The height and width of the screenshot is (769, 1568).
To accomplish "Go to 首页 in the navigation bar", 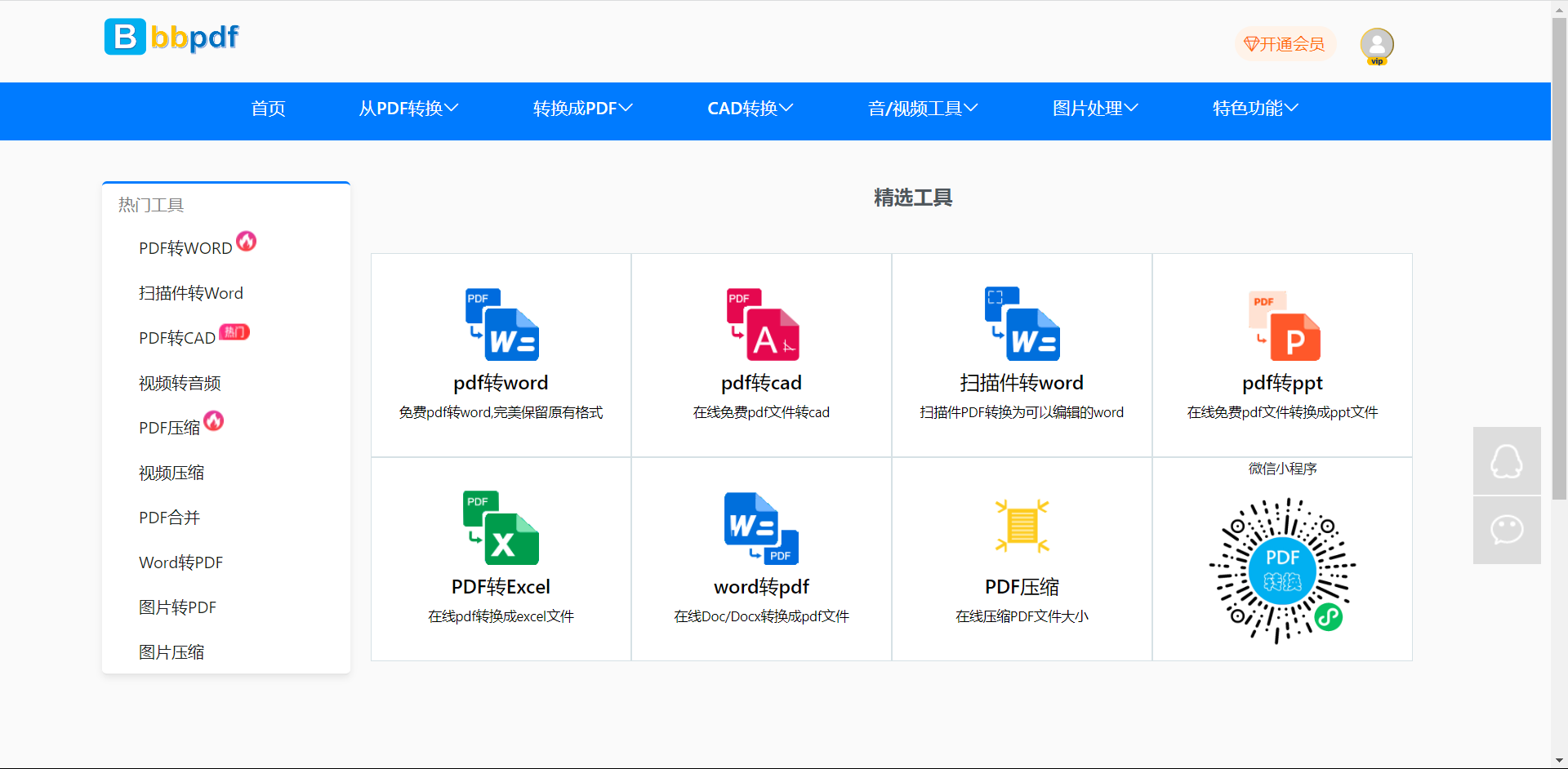I will [x=268, y=109].
